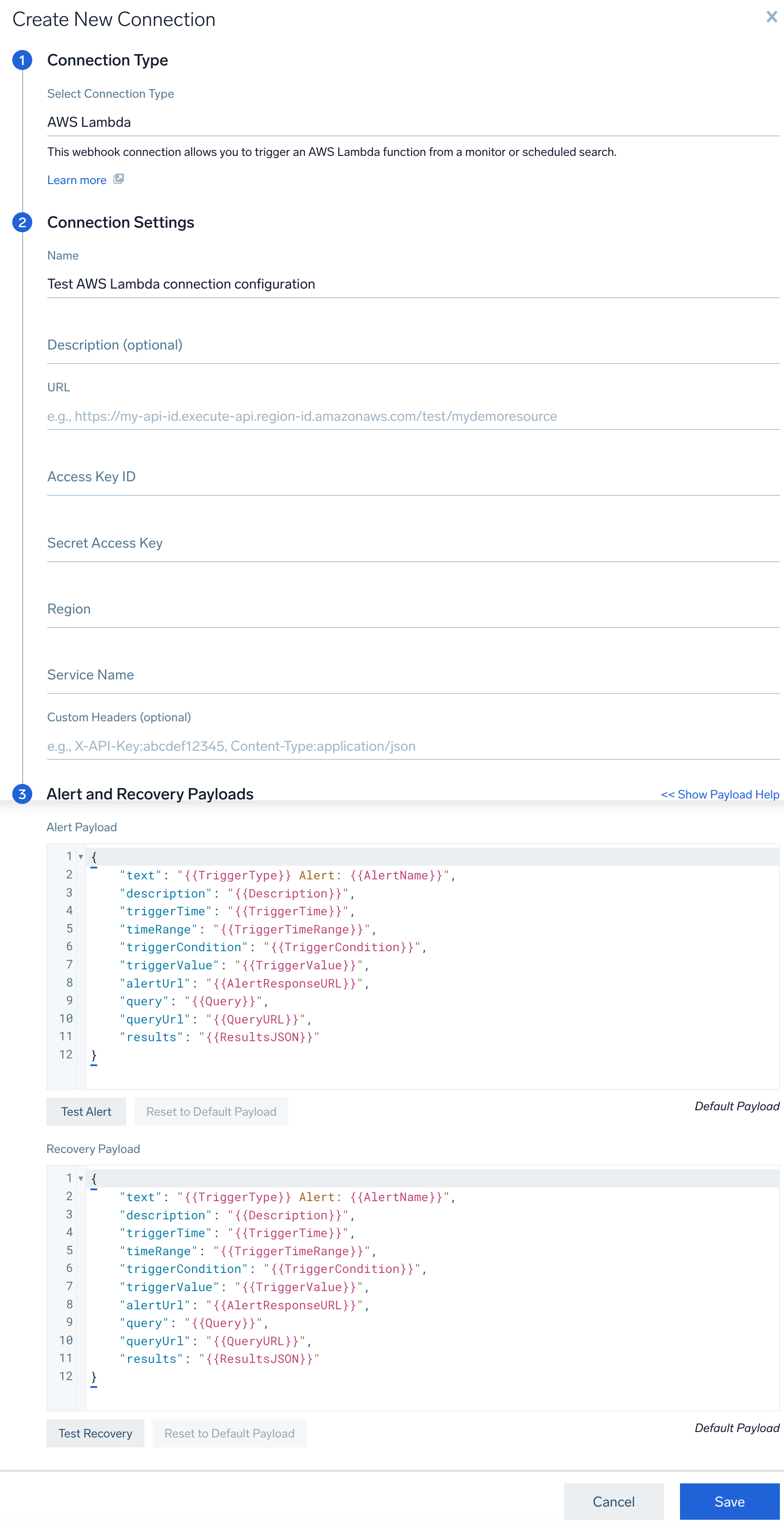Show Payload Help panel

point(719,794)
